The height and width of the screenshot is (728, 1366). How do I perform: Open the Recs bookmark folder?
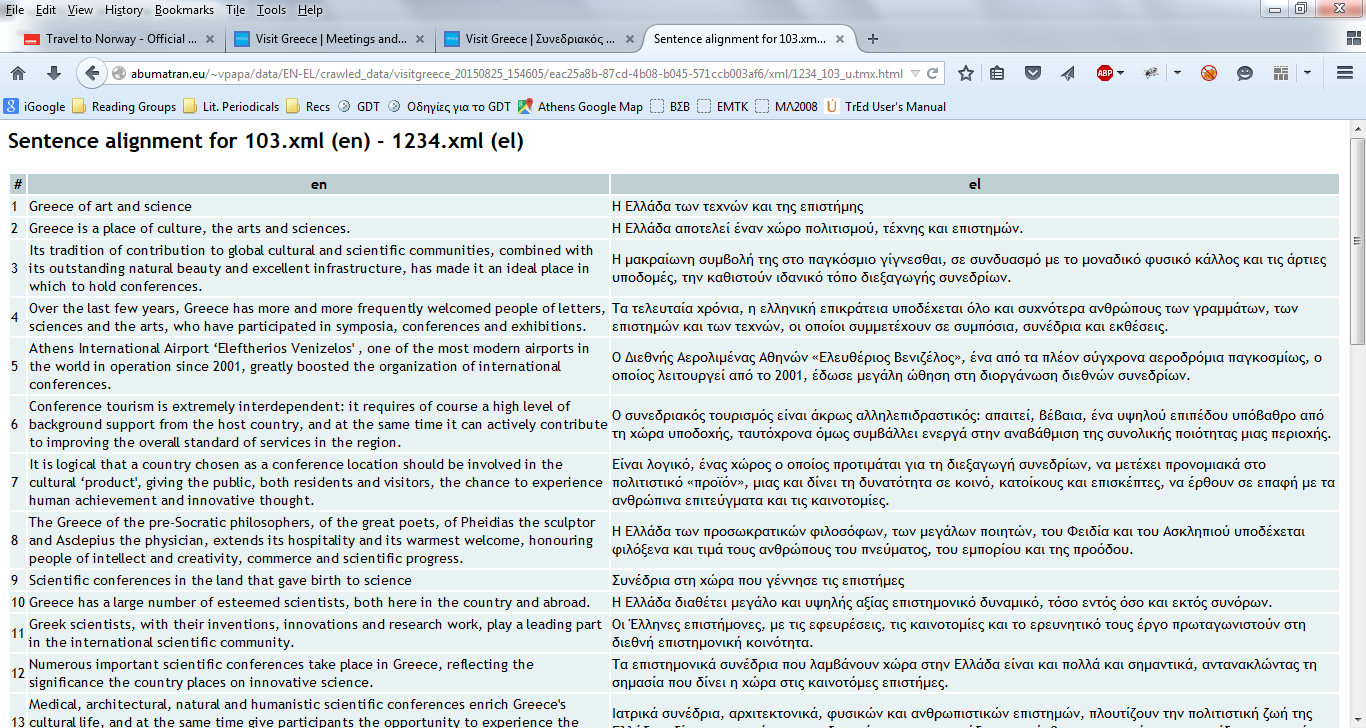(308, 106)
